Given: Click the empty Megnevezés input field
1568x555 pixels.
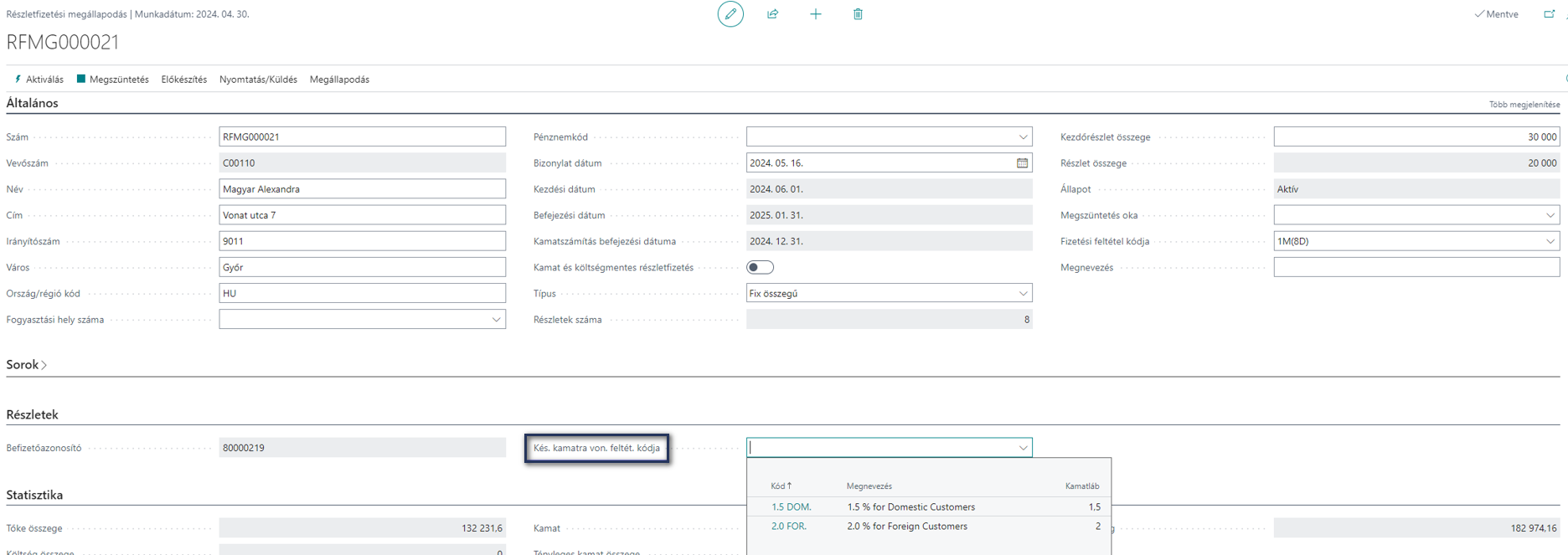Looking at the screenshot, I should [x=1416, y=268].
